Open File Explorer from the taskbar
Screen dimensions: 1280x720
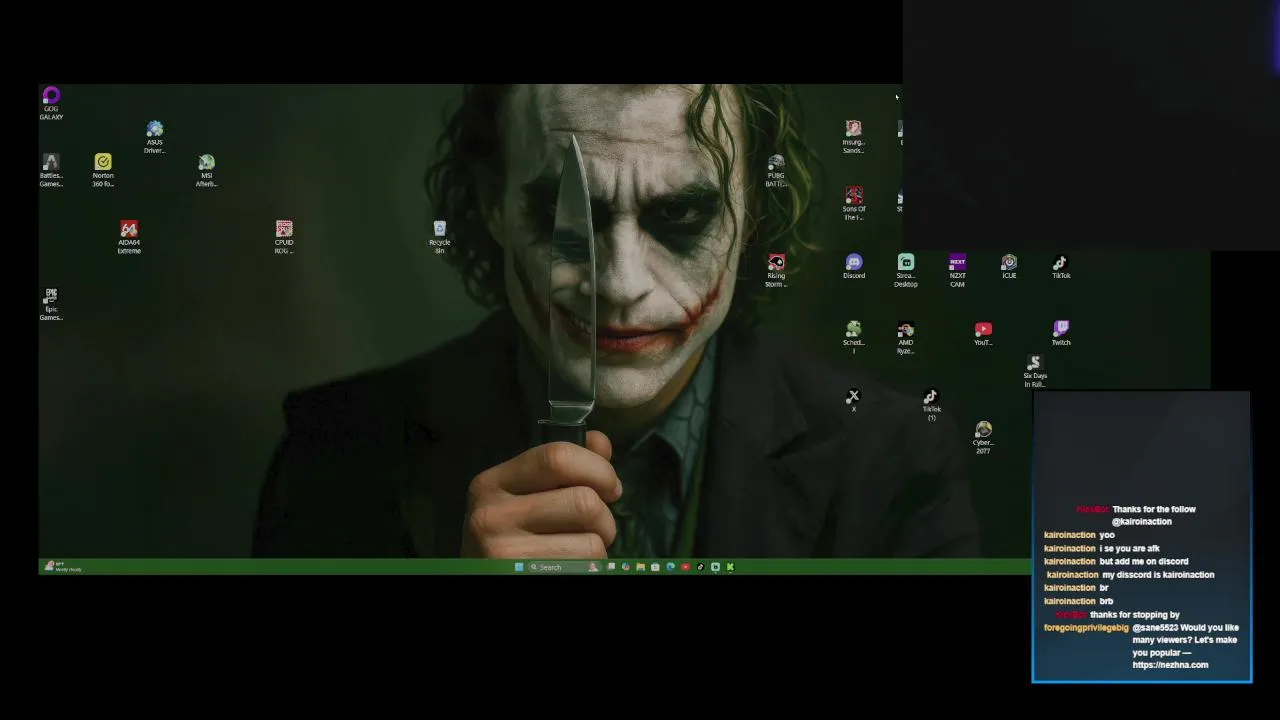tap(640, 567)
